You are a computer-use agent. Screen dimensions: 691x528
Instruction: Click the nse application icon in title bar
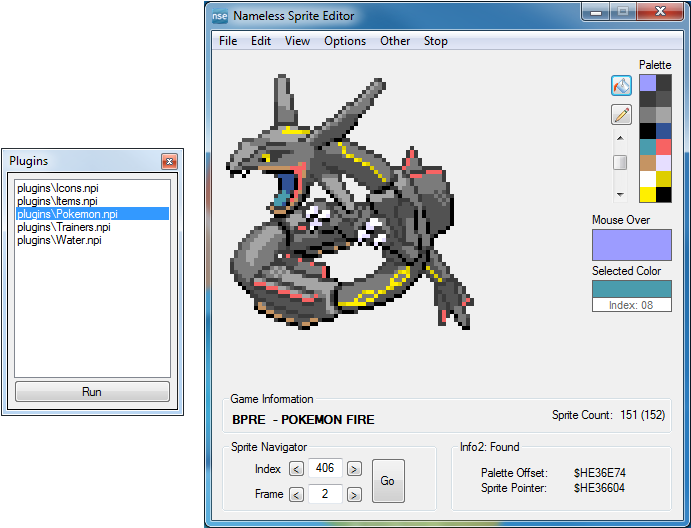[219, 16]
